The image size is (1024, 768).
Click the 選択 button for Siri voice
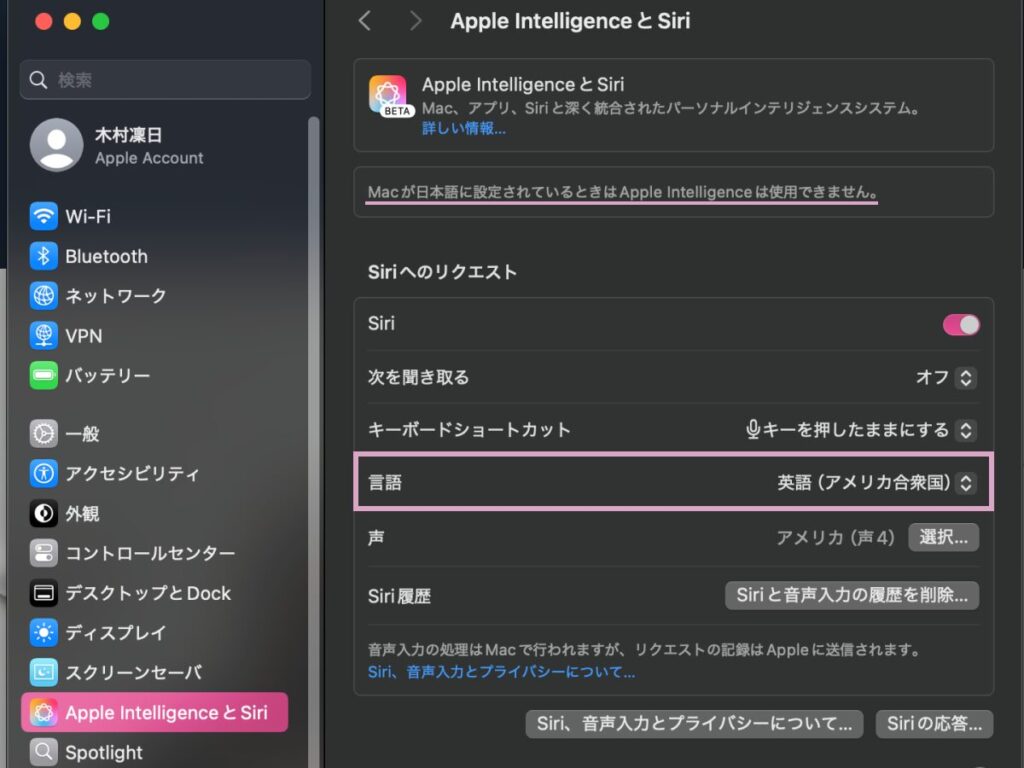tap(942, 537)
